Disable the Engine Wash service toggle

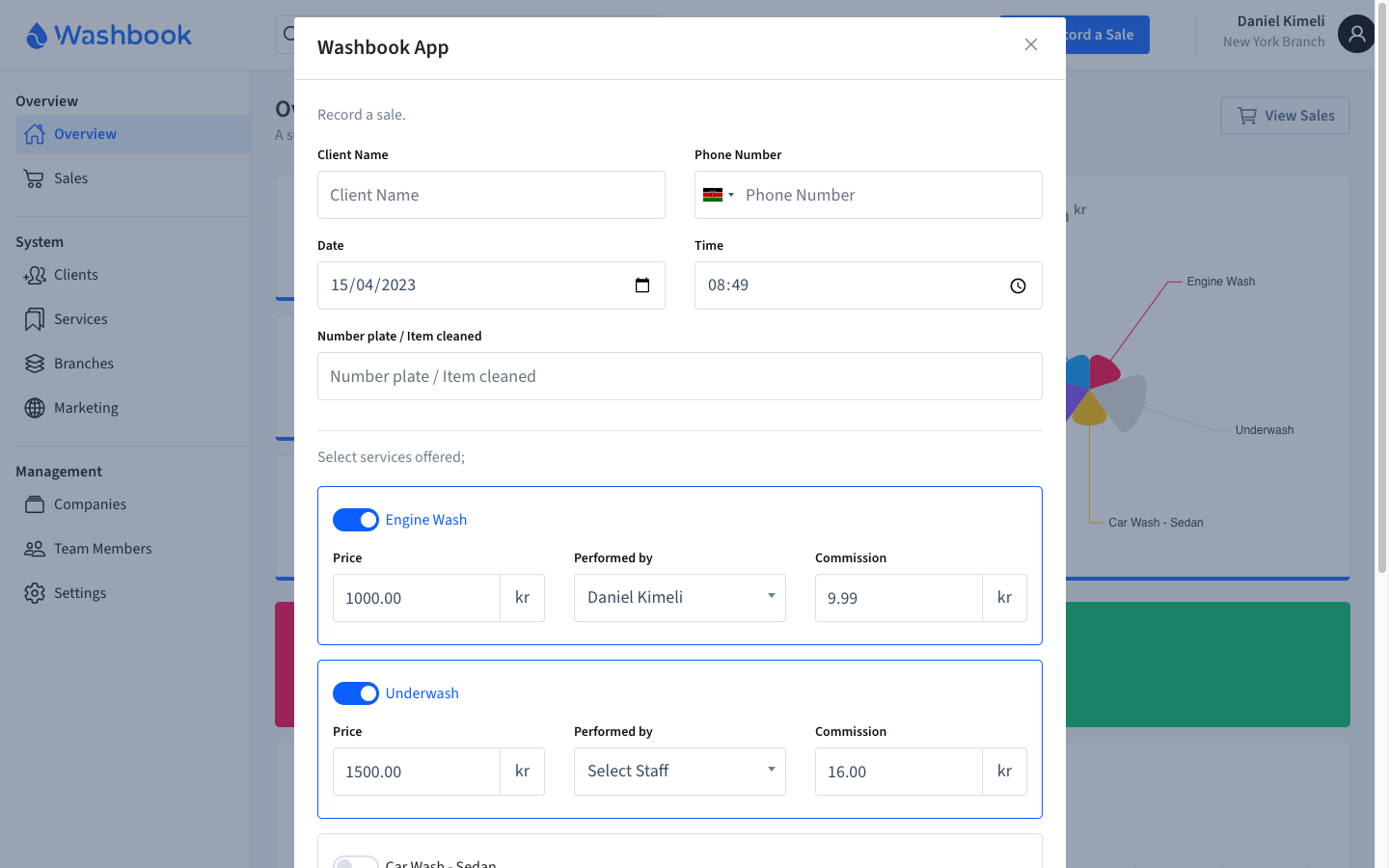[x=356, y=519]
